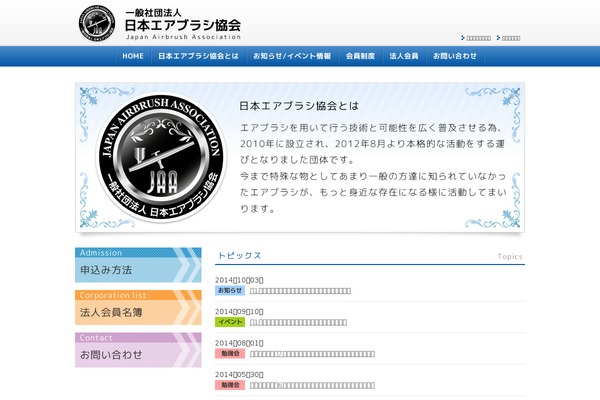
Task: Open the Contact お問い合わせ banner
Action: click(138, 350)
